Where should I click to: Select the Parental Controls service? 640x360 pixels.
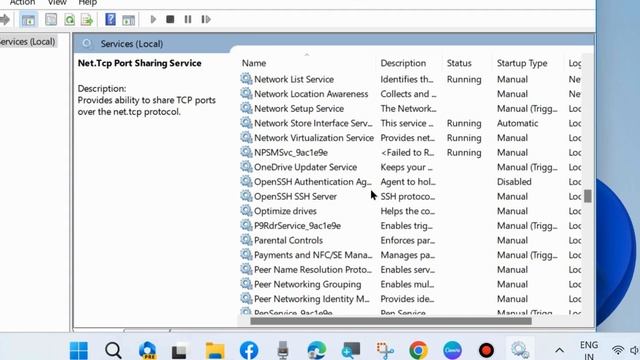pos(410,240)
